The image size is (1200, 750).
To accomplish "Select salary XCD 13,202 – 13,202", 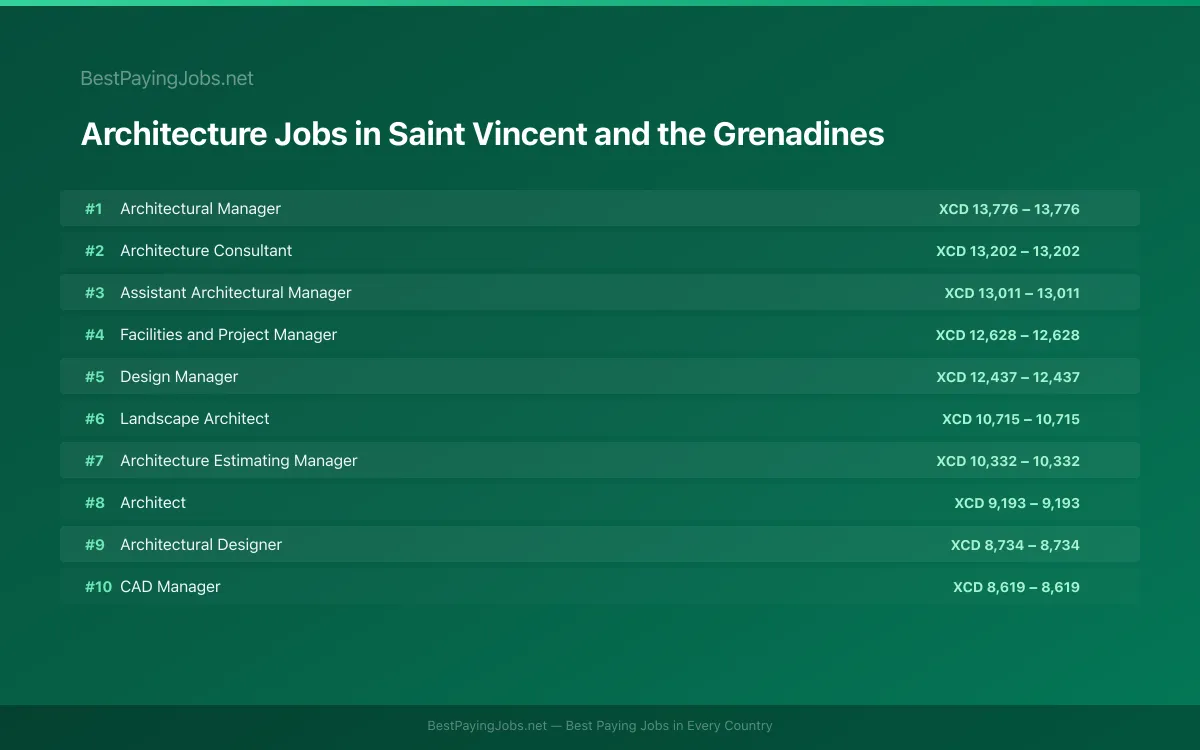I will point(1008,251).
